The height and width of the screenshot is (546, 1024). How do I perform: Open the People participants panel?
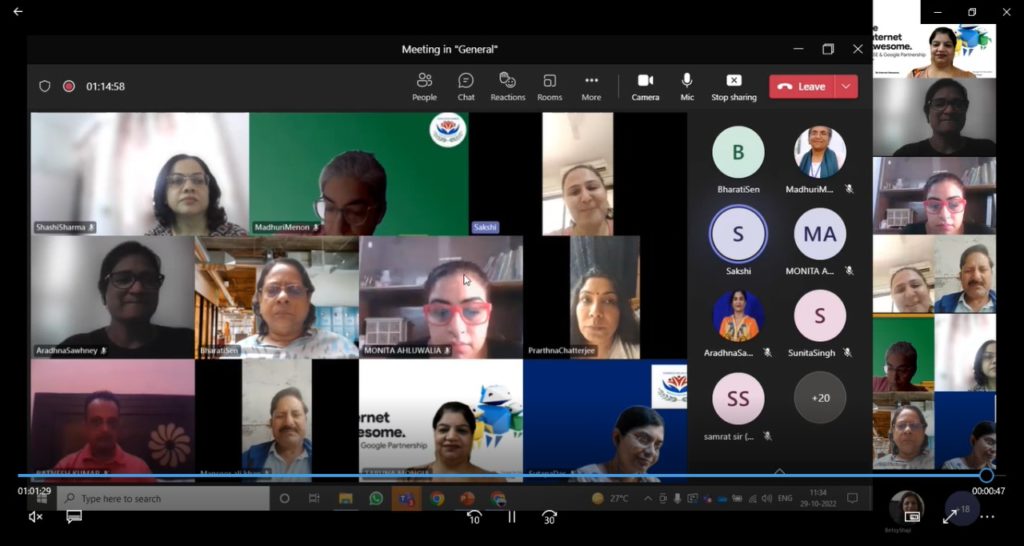click(x=424, y=86)
